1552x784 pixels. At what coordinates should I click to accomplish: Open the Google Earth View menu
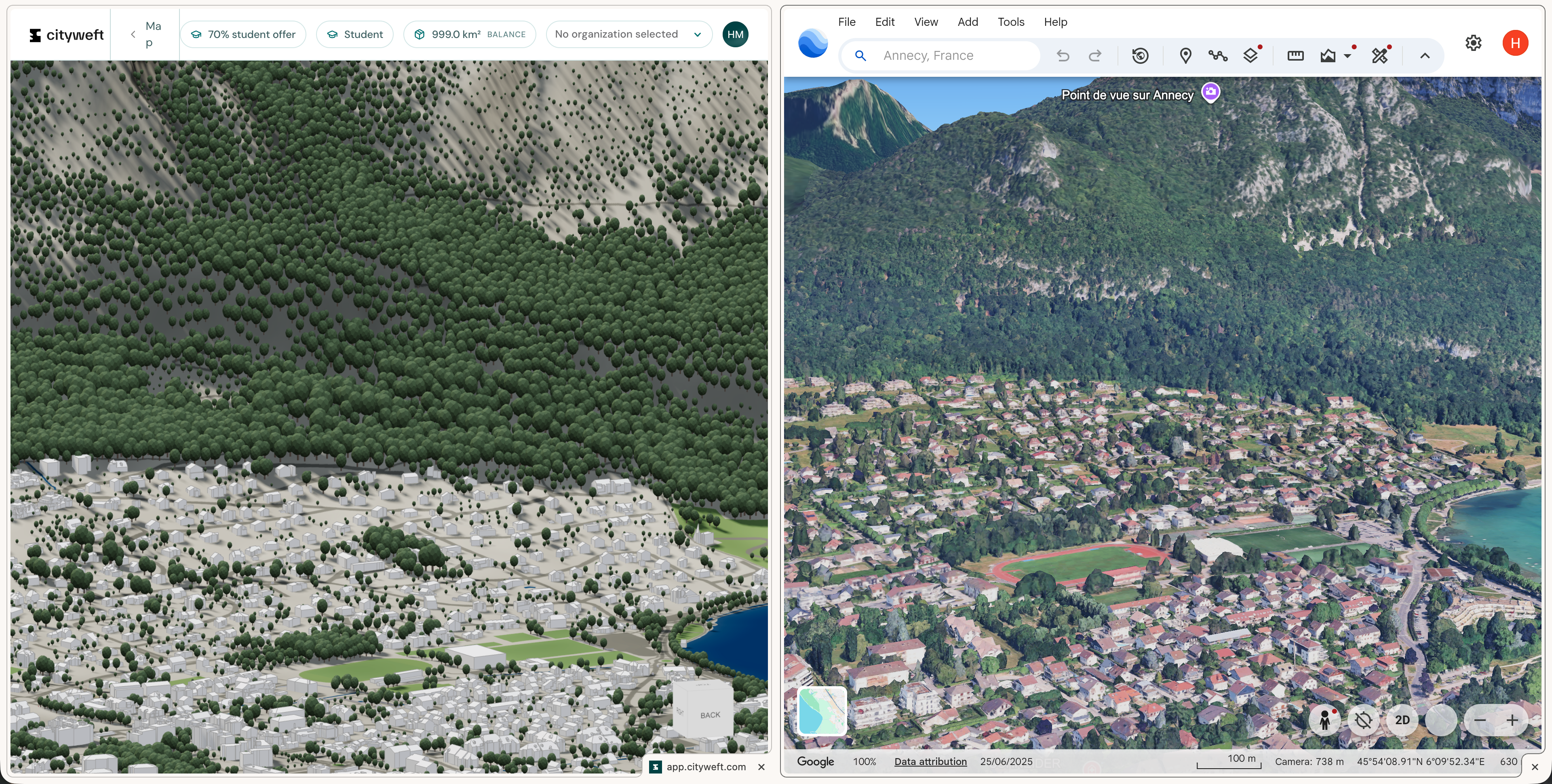[926, 22]
